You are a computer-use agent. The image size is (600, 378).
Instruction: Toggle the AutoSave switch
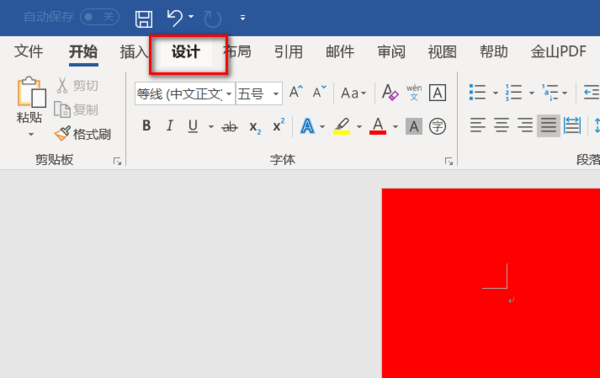[100, 17]
